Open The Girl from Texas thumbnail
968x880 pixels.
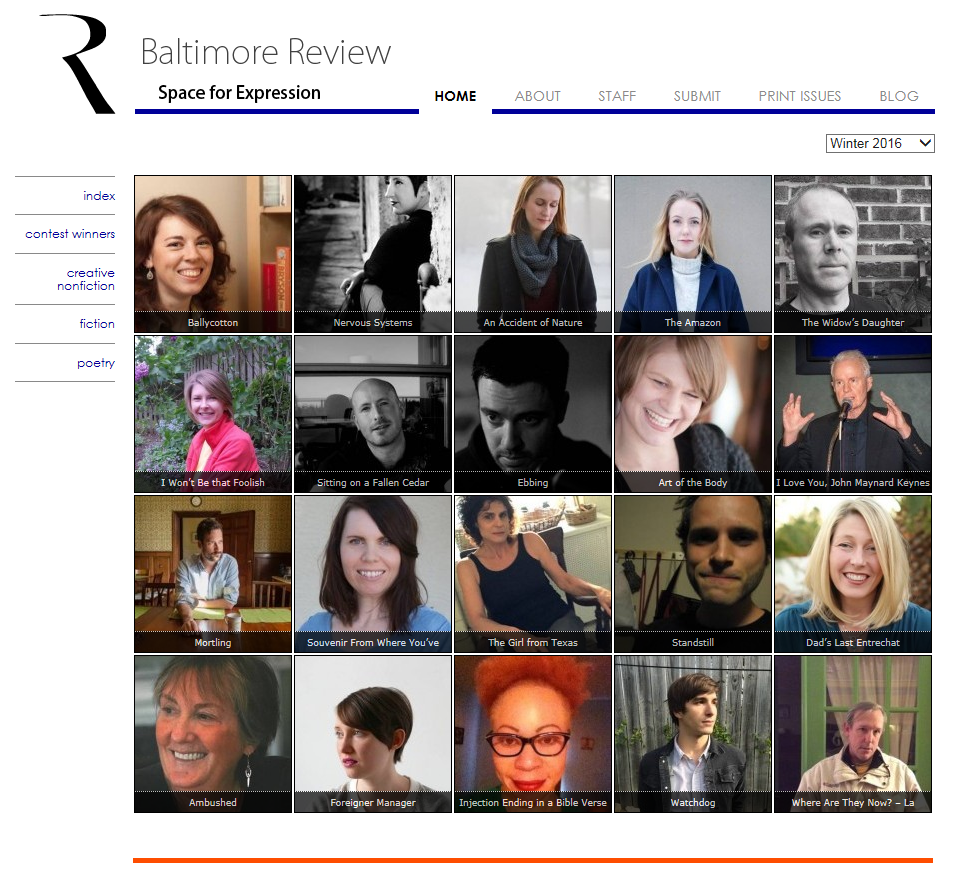coord(533,574)
